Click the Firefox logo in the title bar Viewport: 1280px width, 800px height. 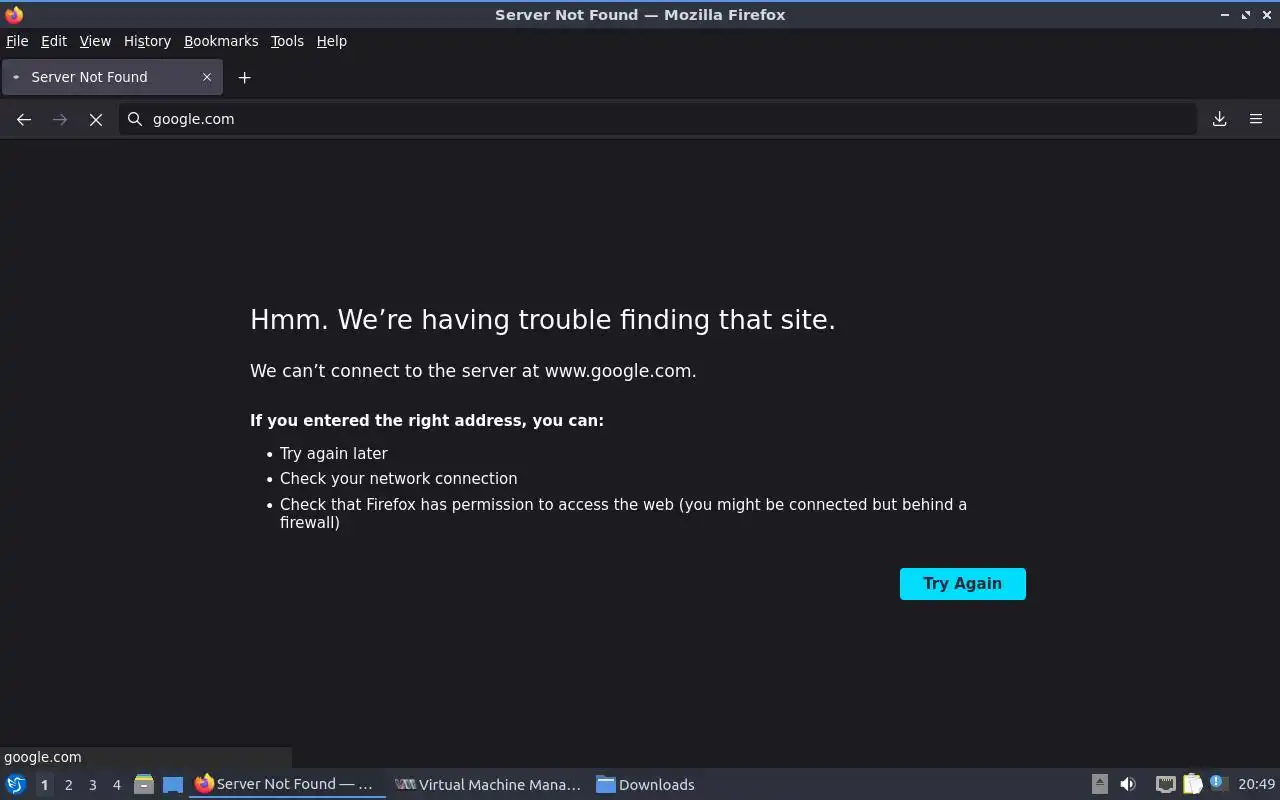point(14,14)
